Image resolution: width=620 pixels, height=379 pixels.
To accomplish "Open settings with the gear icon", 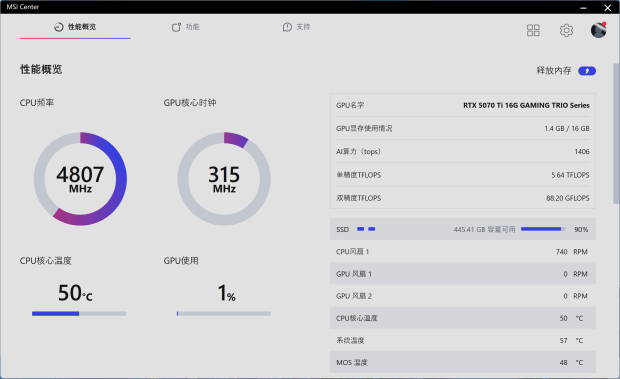I will 566,30.
